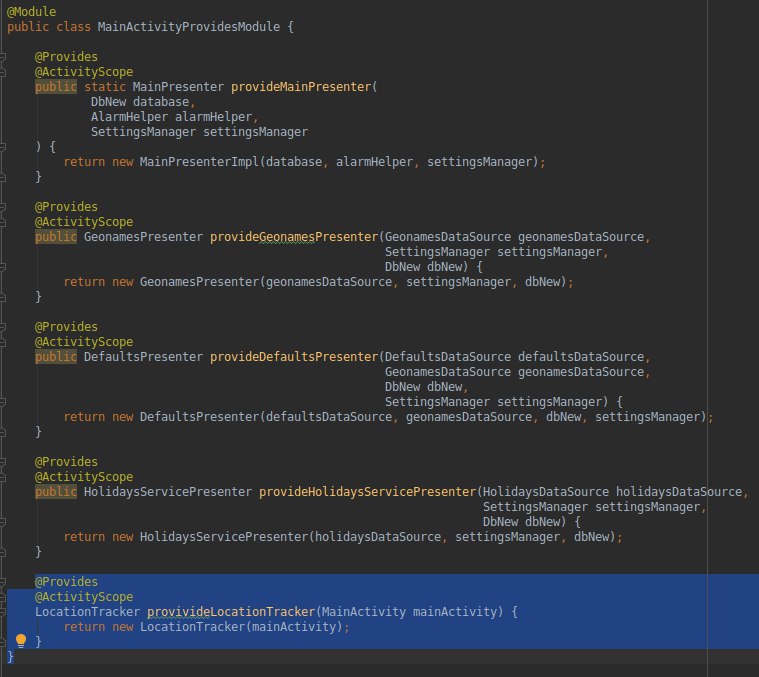Select the MainActivityProvidesModule class name

pyautogui.click(x=189, y=27)
